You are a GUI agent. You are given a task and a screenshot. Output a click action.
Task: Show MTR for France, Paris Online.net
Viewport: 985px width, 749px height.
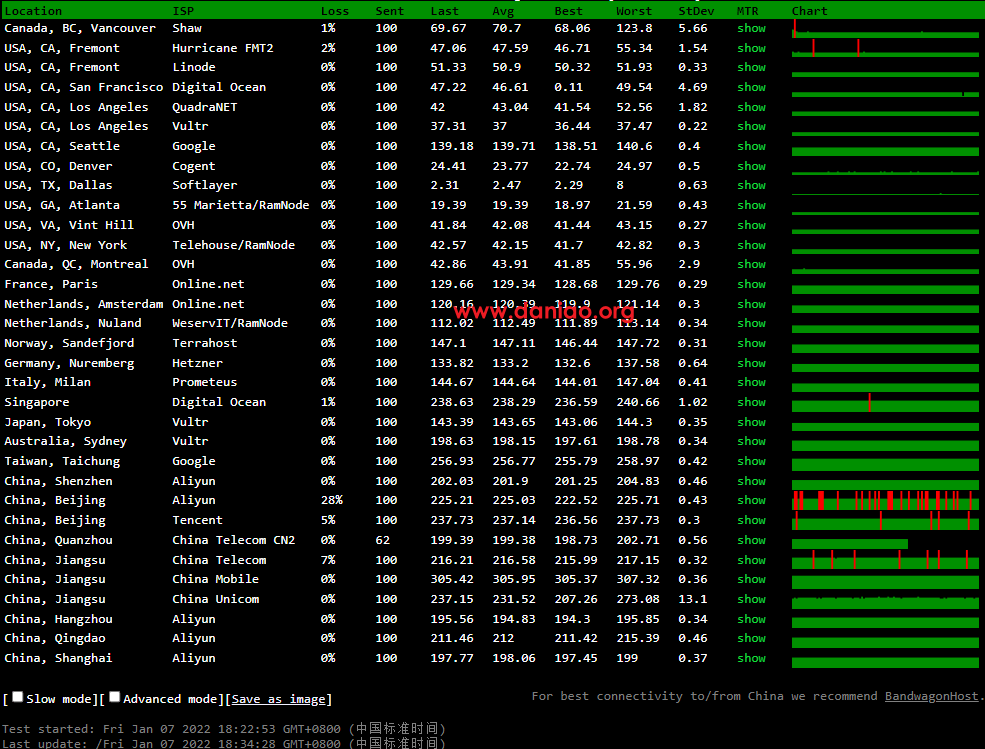click(751, 285)
